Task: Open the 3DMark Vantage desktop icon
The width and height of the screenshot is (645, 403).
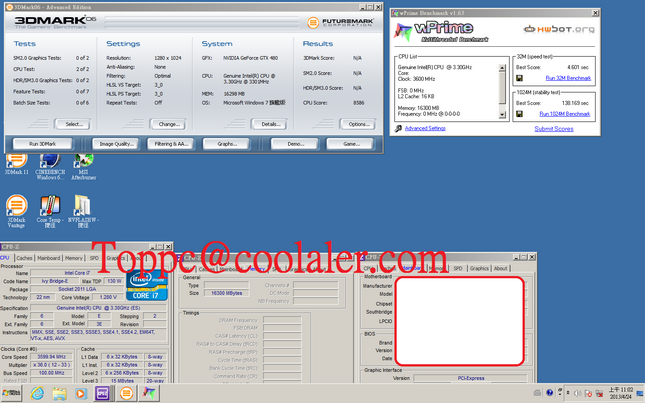Action: pyautogui.click(x=16, y=211)
